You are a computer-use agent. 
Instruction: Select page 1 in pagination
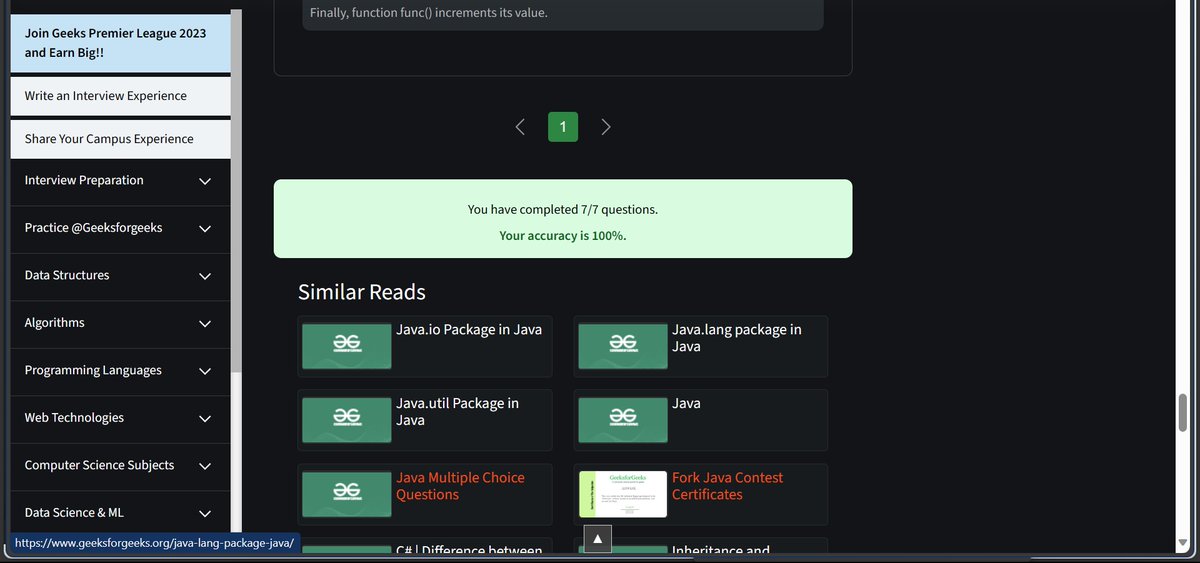563,127
